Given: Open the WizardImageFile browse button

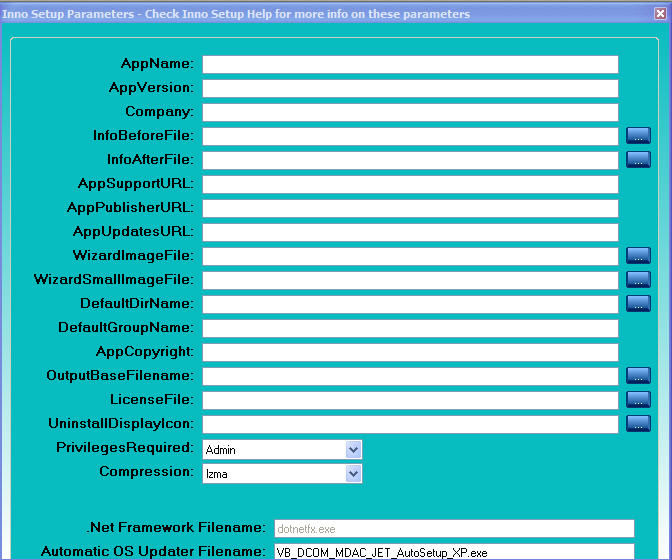Looking at the screenshot, I should click(638, 255).
